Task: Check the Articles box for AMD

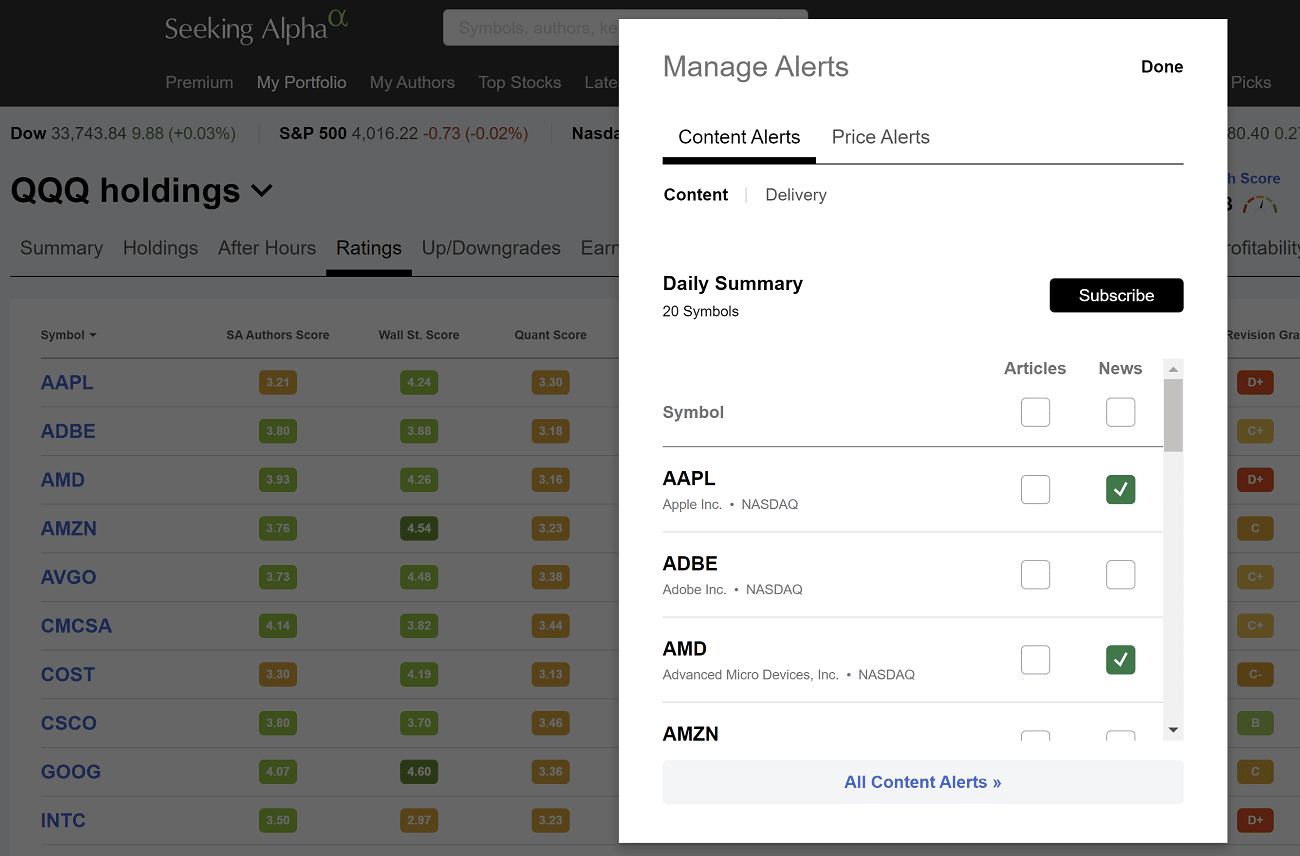Action: pyautogui.click(x=1035, y=660)
